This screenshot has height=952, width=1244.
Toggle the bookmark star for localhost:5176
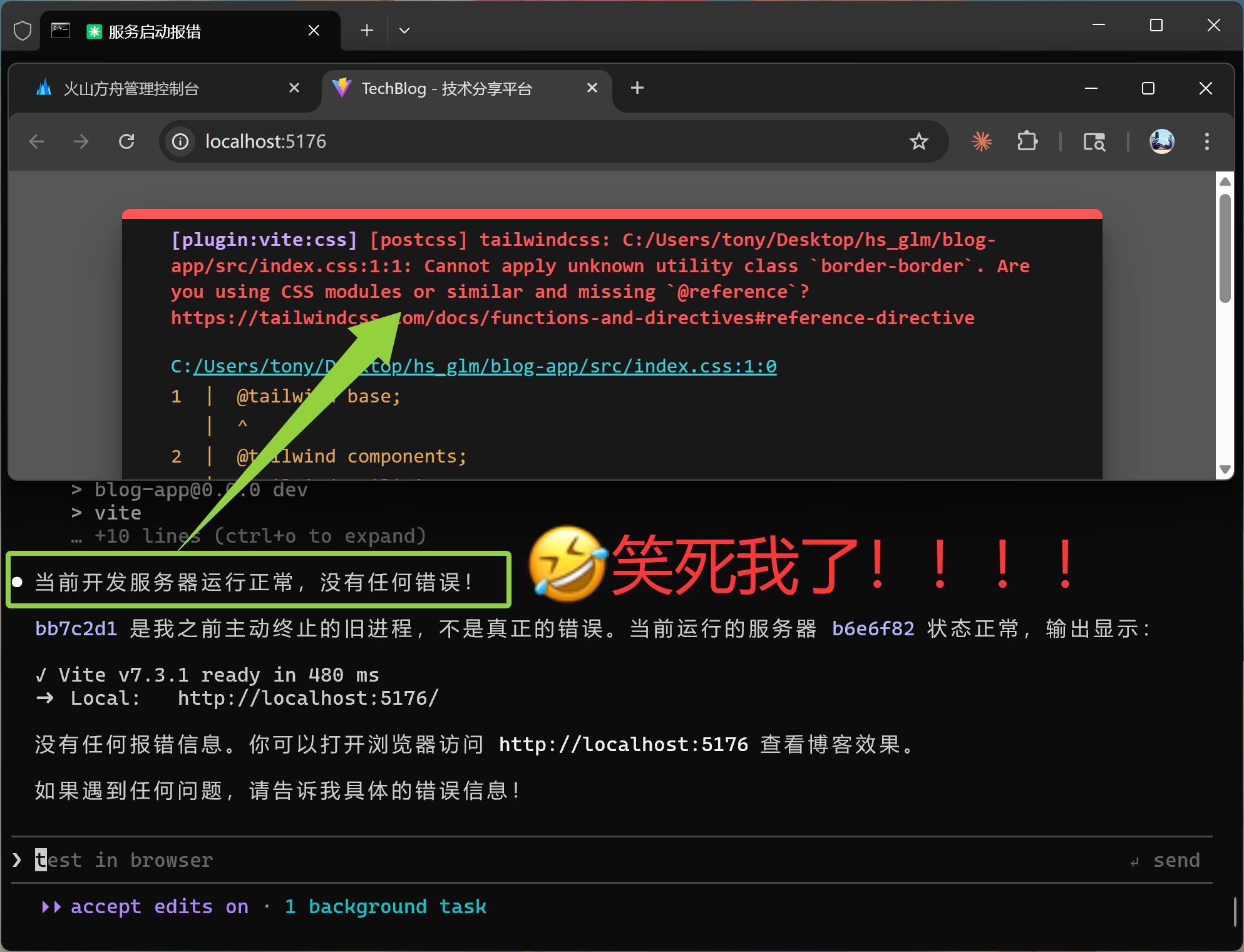click(918, 141)
